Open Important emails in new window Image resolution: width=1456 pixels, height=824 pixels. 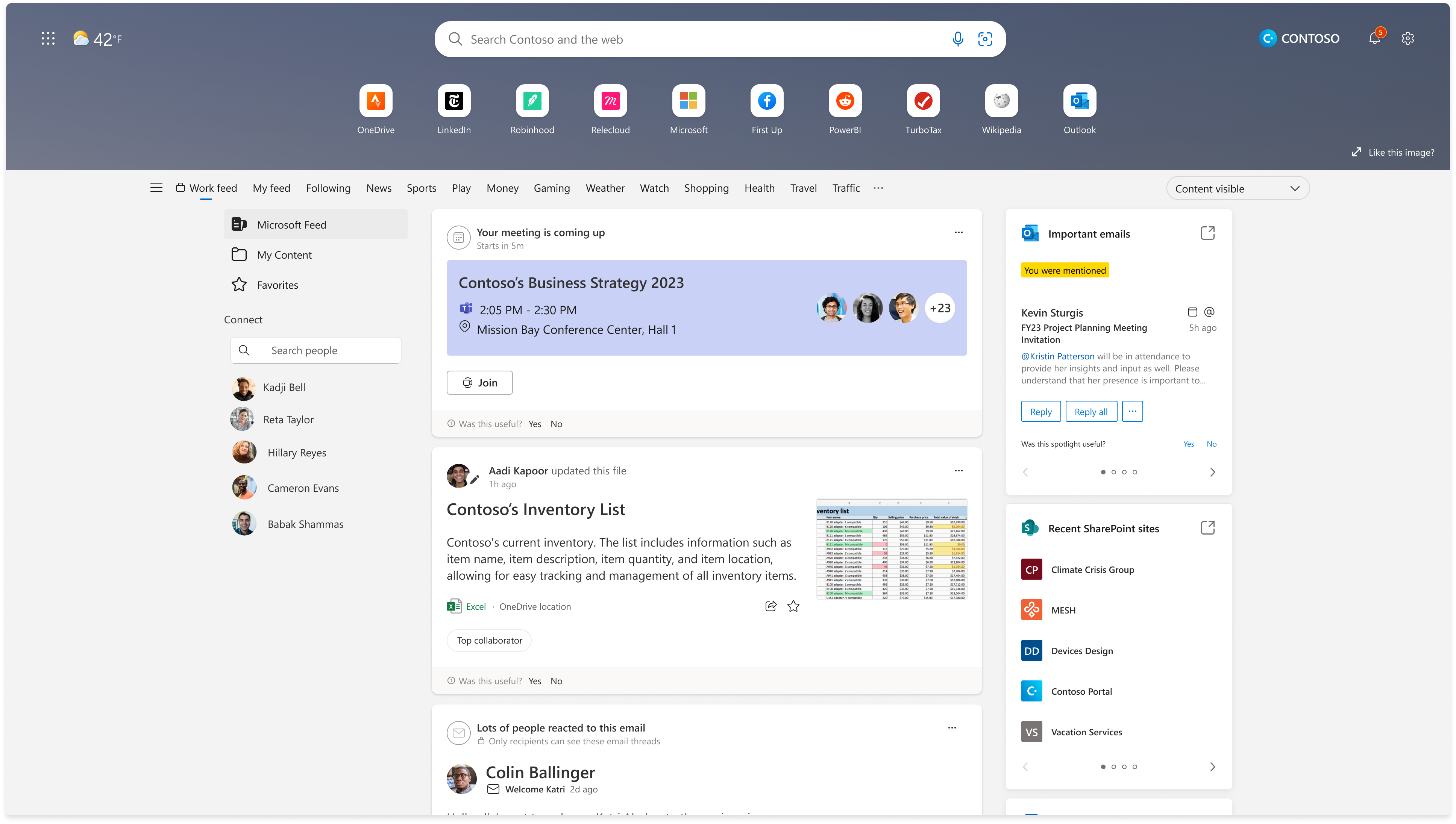[x=1207, y=233]
